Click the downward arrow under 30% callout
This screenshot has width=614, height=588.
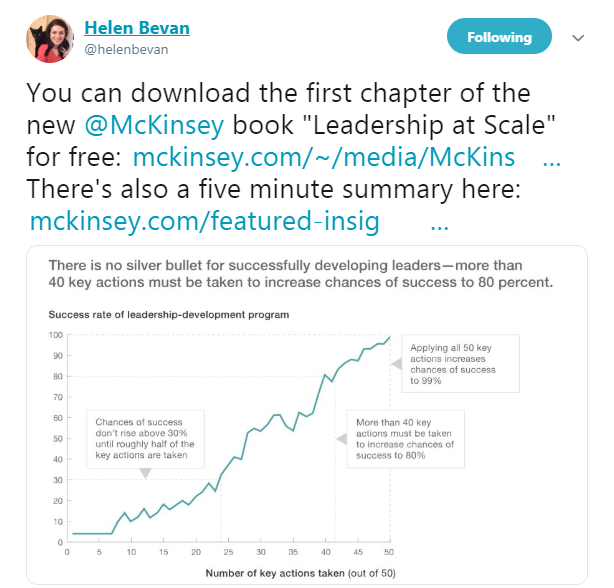pyautogui.click(x=145, y=473)
